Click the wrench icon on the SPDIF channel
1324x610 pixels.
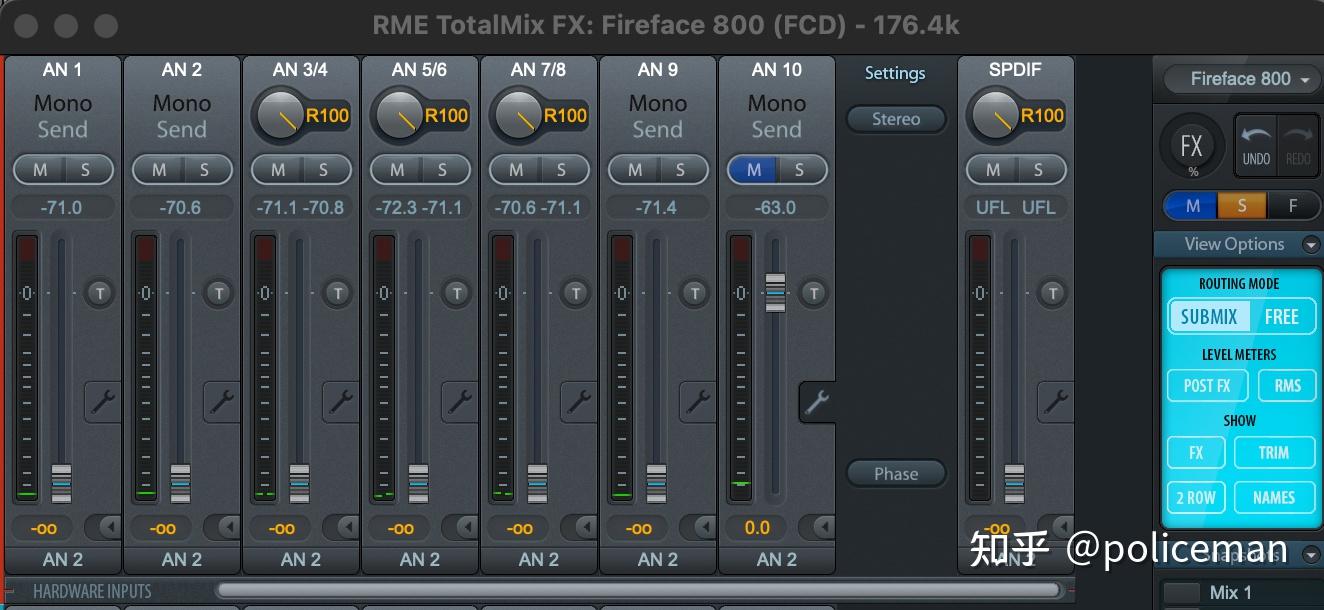click(1055, 403)
